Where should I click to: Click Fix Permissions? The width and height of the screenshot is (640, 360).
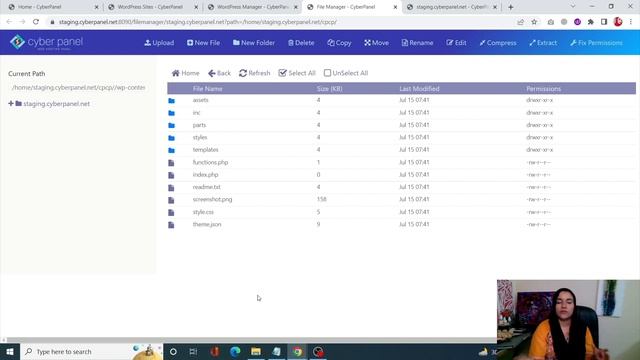[x=596, y=43]
